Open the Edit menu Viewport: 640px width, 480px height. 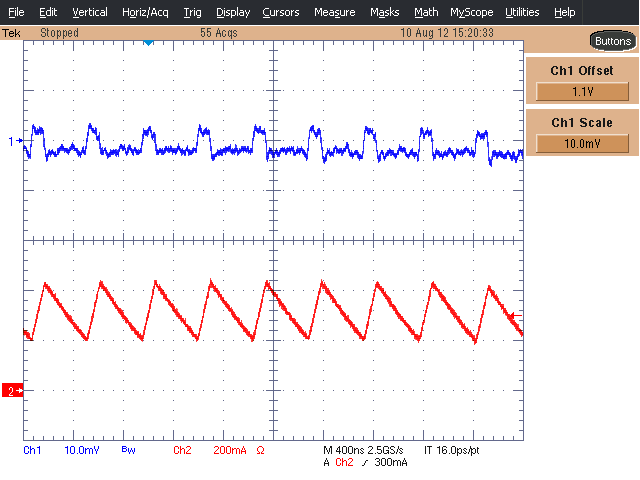48,12
